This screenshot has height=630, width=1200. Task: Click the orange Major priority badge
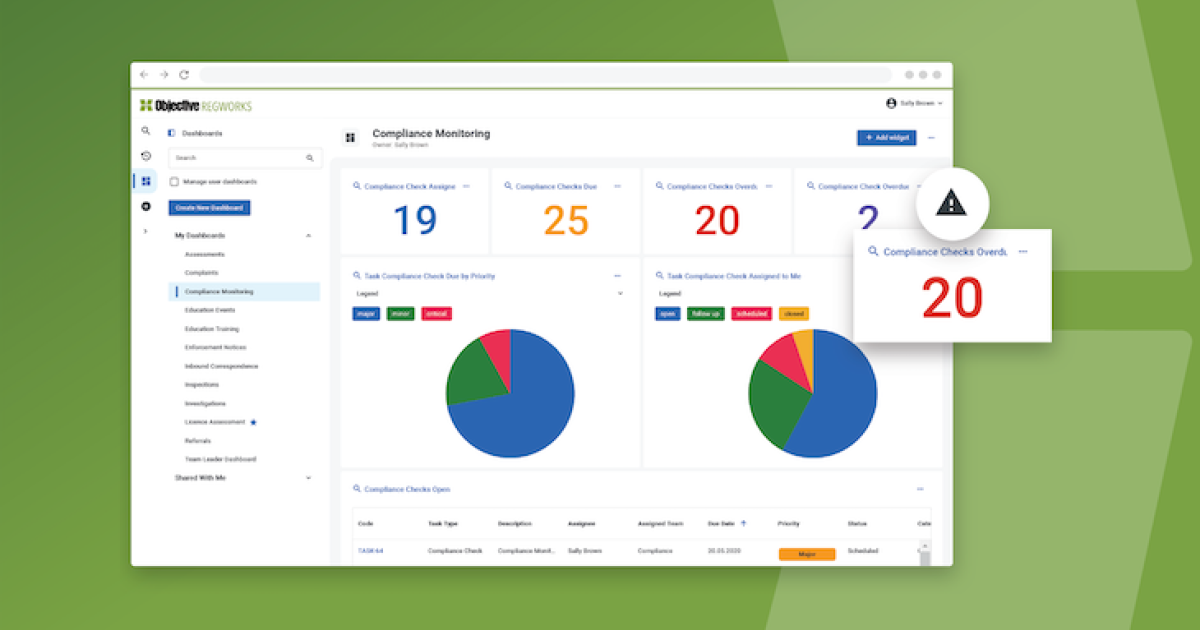[x=806, y=553]
